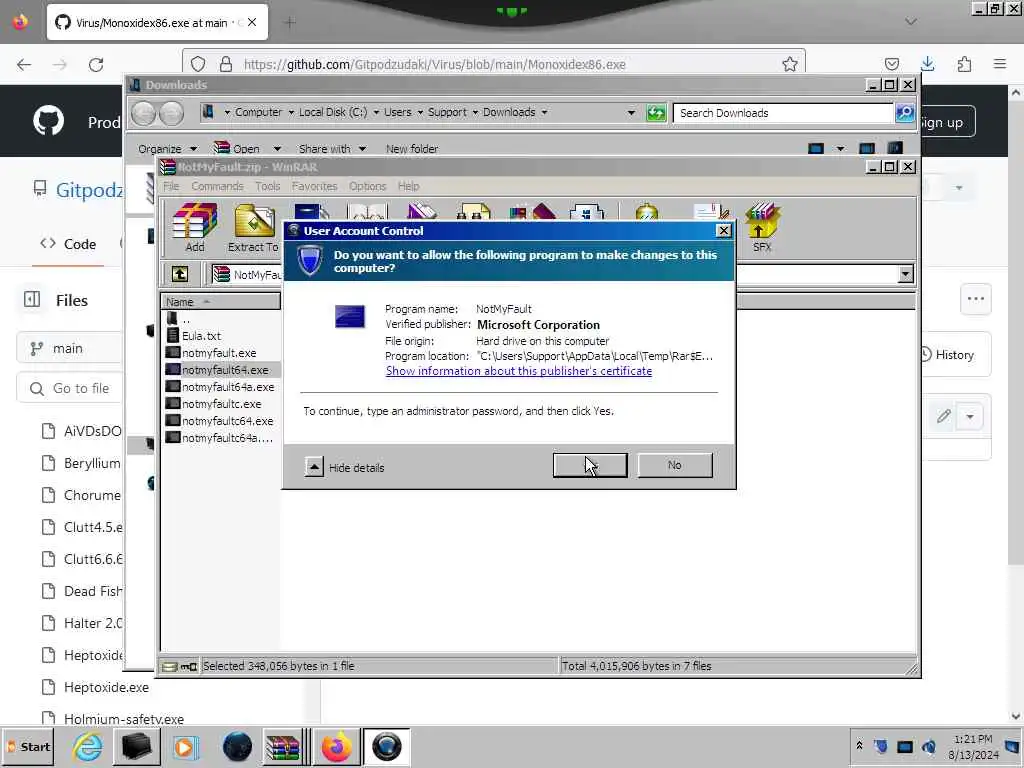Click the Downloads window search button icon

(904, 113)
